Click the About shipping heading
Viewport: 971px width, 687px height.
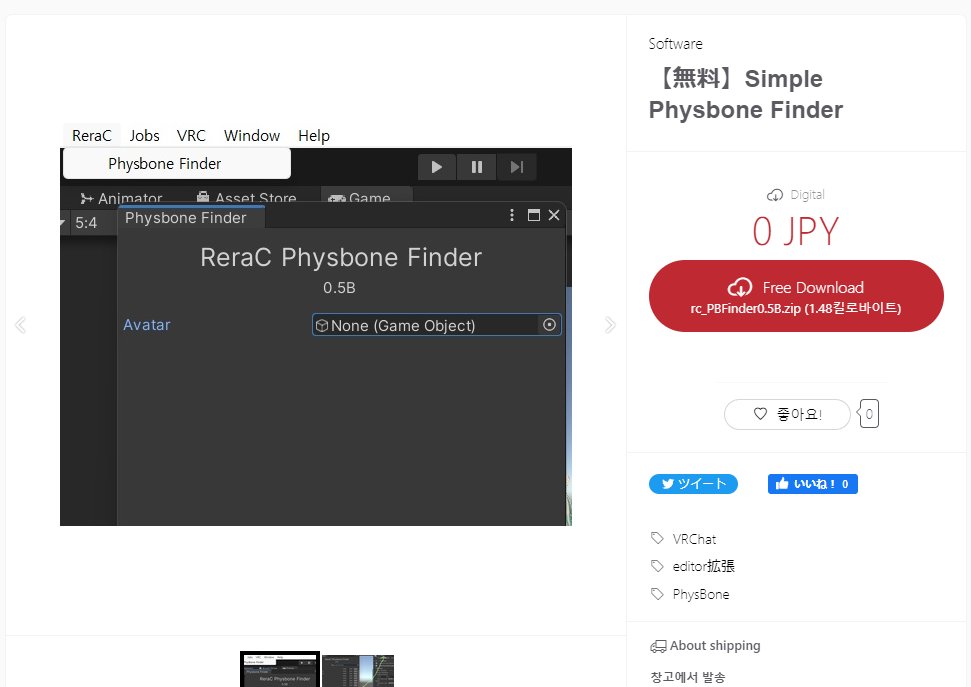click(x=715, y=645)
